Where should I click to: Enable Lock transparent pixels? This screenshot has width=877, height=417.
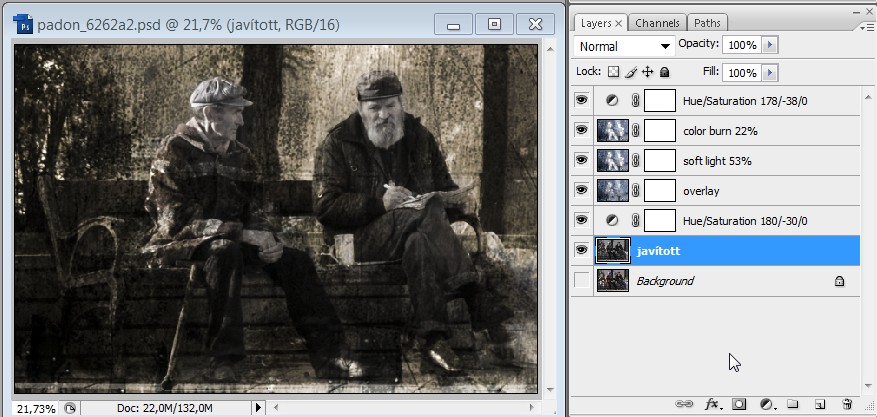coord(614,72)
